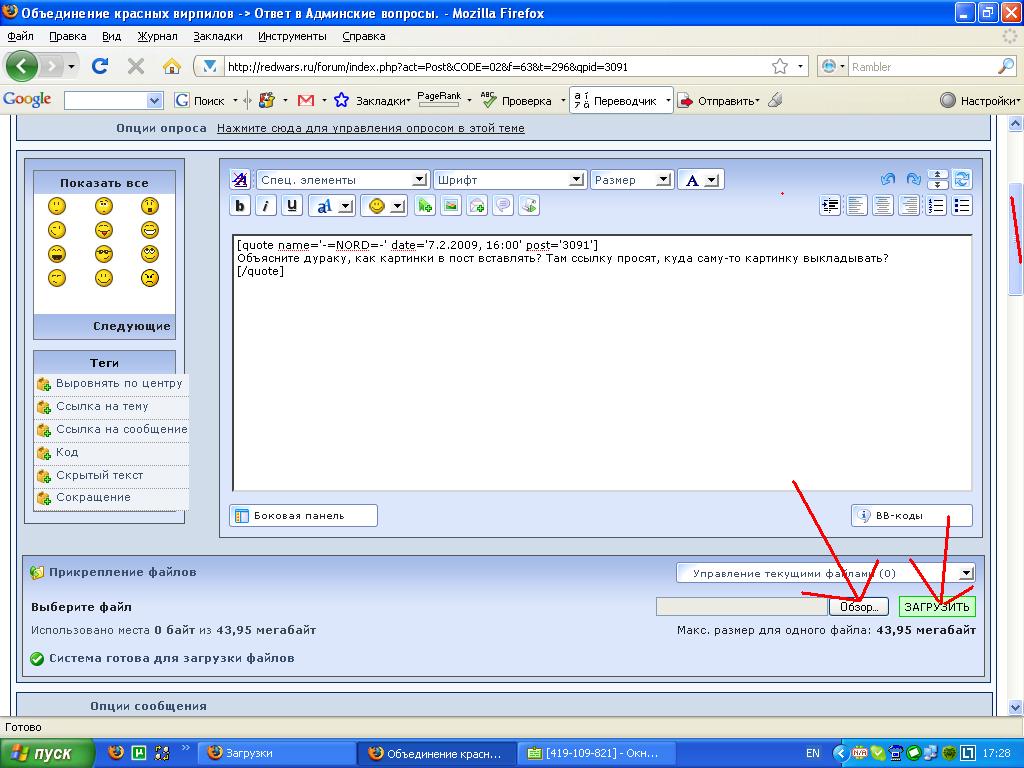Viewport: 1024px width, 768px height.
Task: Click the пуск Start button
Action: pyautogui.click(x=47, y=753)
